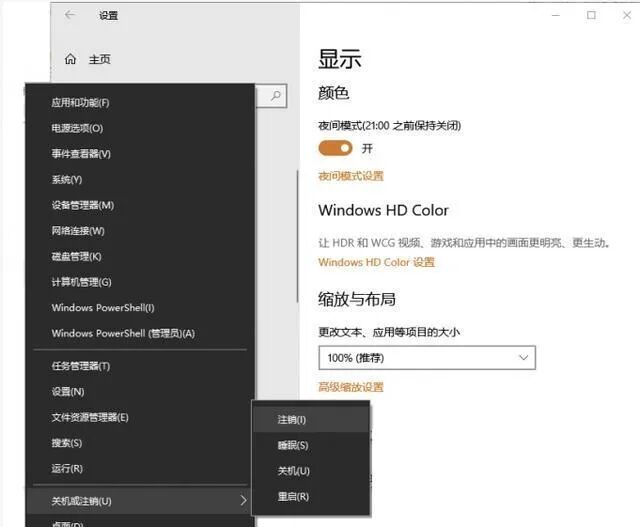Select 睡眠(S) in the submenu
640x527 pixels.
(x=311, y=445)
